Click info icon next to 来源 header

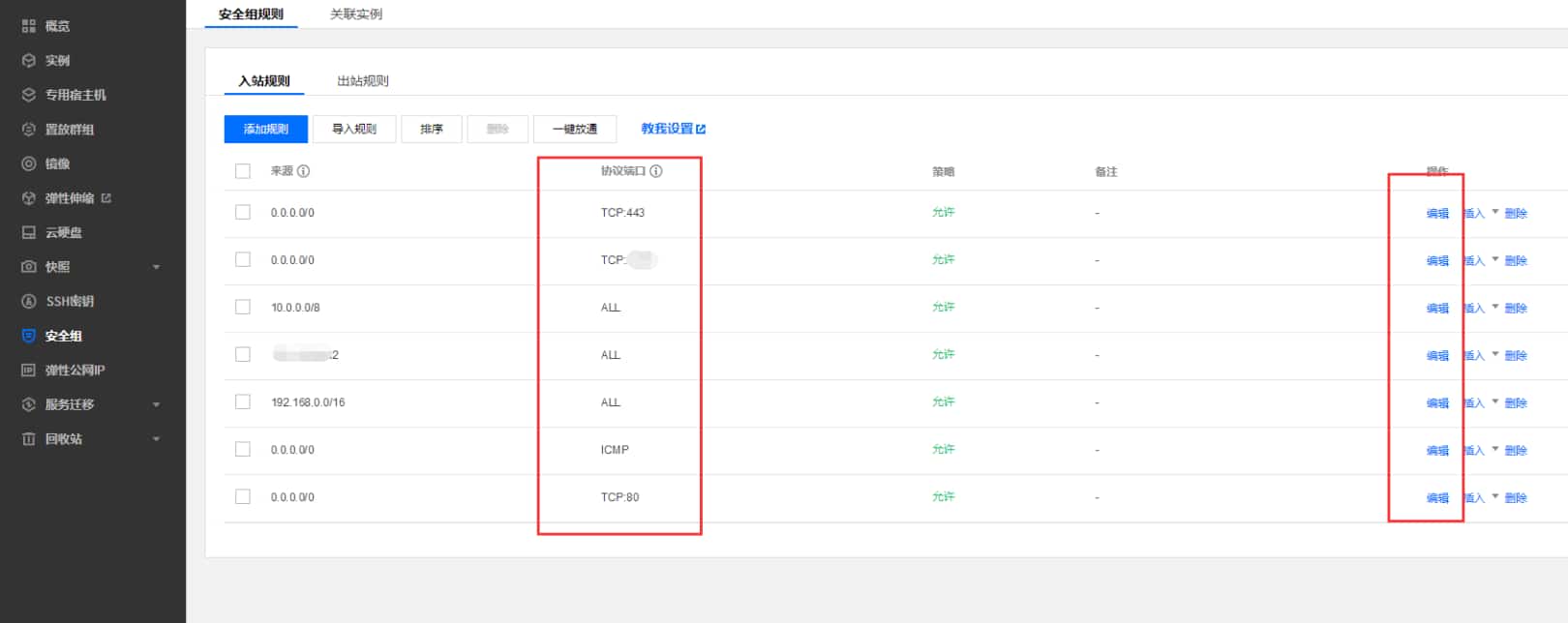[x=304, y=171]
